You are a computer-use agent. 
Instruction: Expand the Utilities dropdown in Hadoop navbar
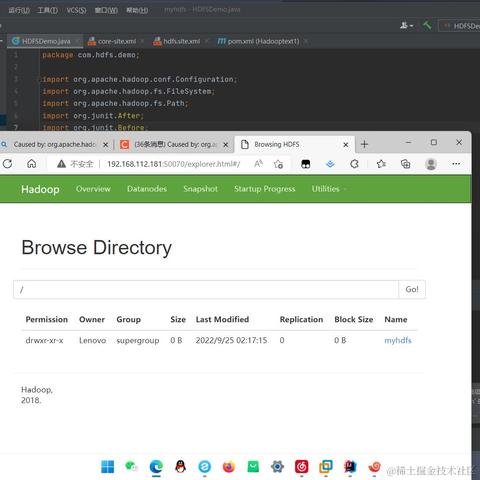click(x=329, y=189)
